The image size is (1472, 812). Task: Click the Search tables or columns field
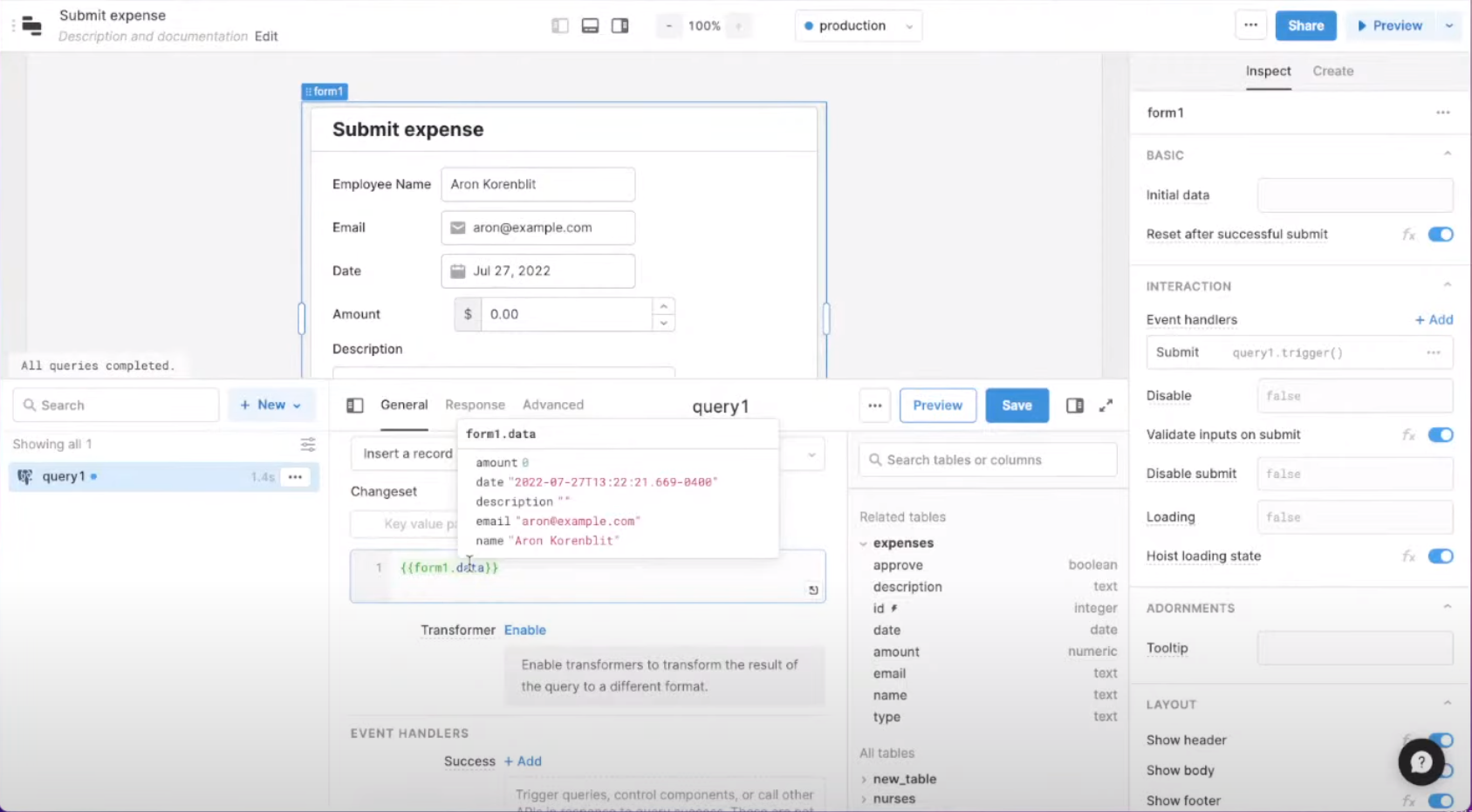click(x=987, y=460)
